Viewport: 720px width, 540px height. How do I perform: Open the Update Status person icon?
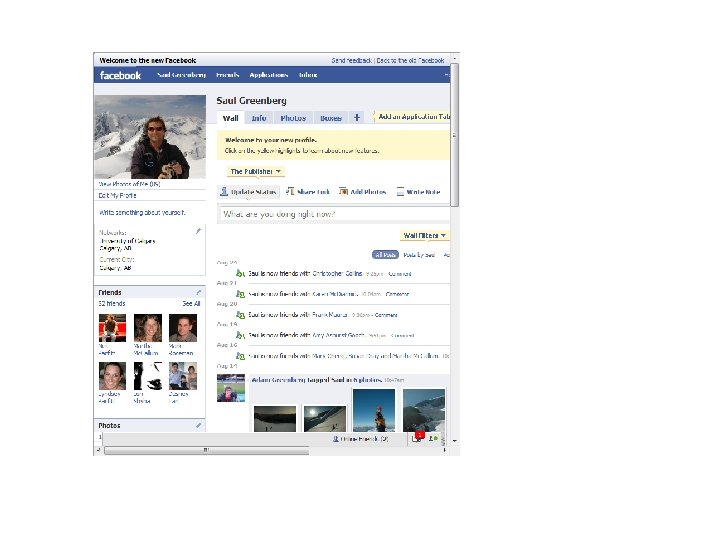(224, 191)
